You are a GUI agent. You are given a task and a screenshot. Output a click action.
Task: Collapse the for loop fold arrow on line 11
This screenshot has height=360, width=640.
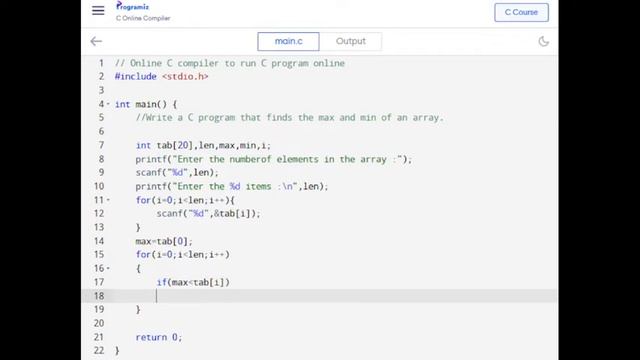point(108,200)
